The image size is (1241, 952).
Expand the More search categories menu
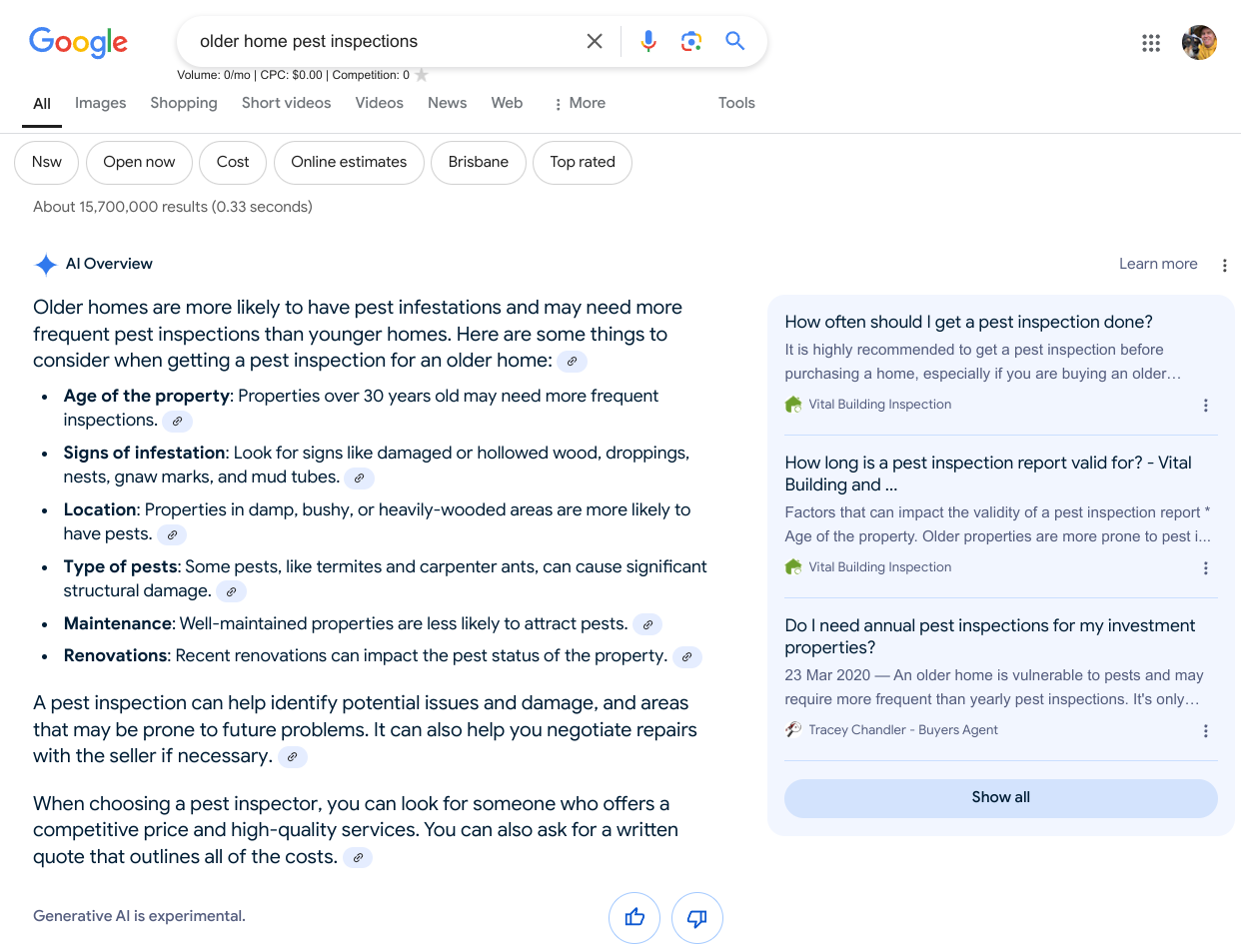click(580, 104)
